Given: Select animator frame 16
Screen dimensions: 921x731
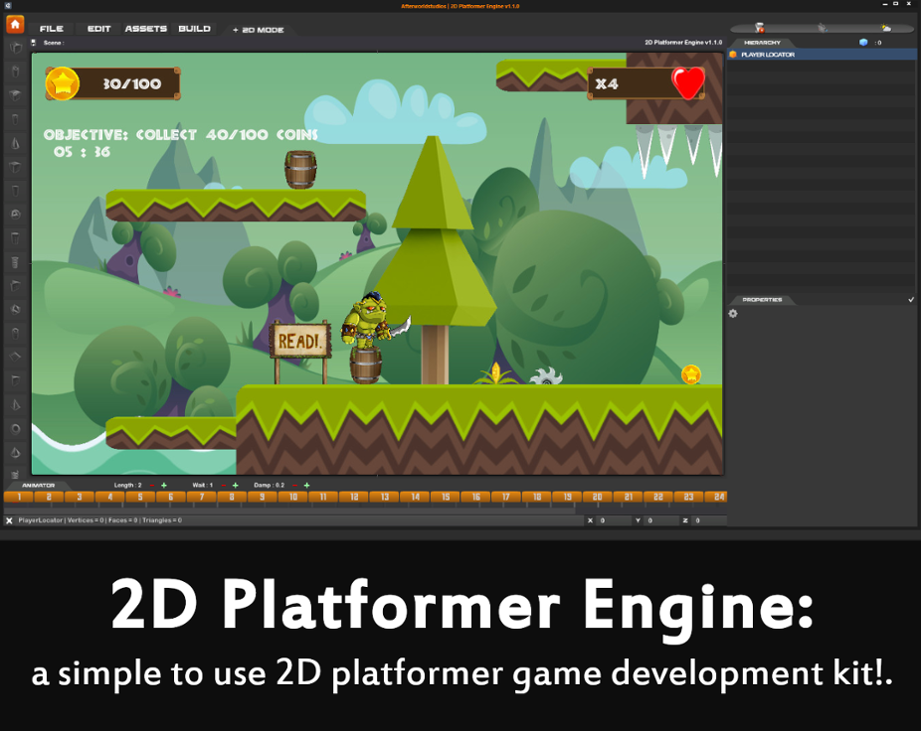Looking at the screenshot, I should 476,497.
